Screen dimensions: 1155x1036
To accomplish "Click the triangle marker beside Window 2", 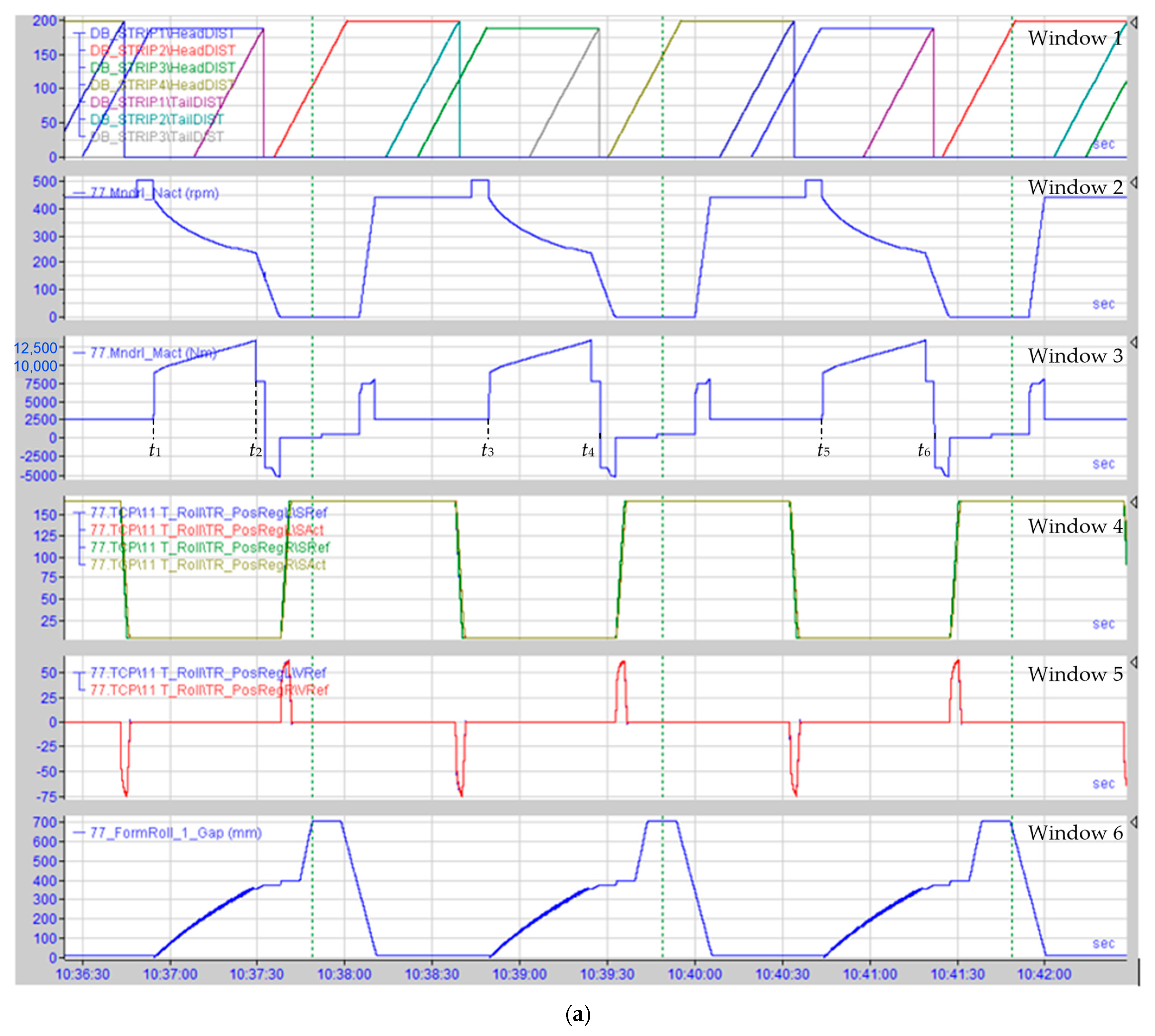I will click(x=1134, y=182).
